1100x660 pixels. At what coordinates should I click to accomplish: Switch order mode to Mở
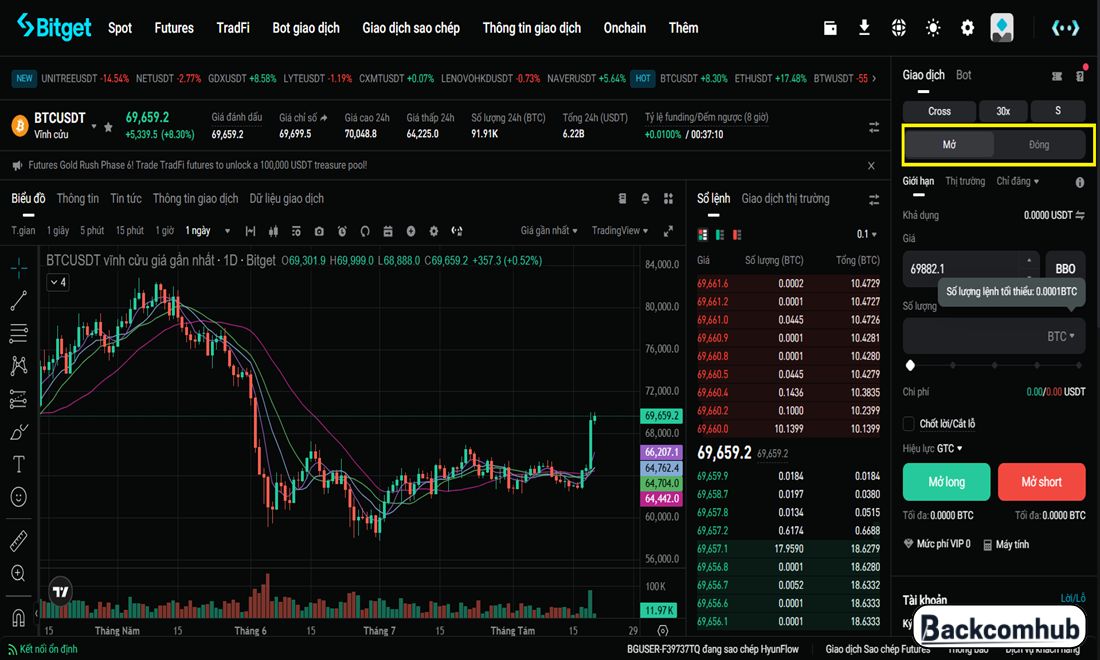[x=949, y=144]
